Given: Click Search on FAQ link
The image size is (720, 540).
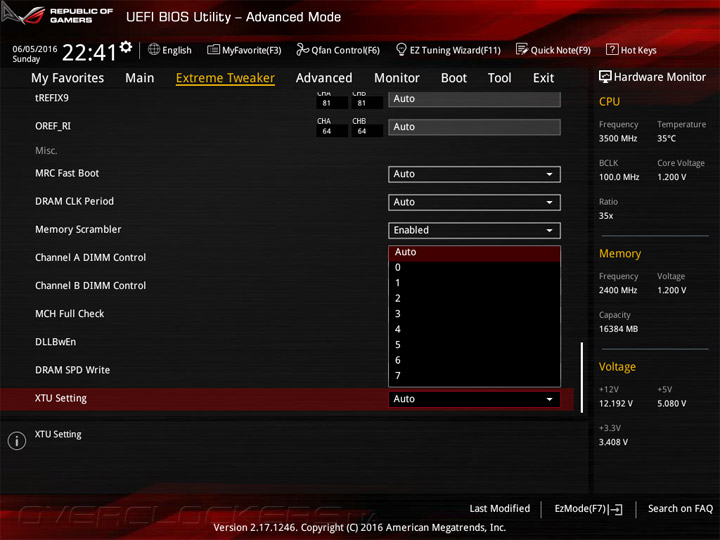Looking at the screenshot, I should pos(681,508).
